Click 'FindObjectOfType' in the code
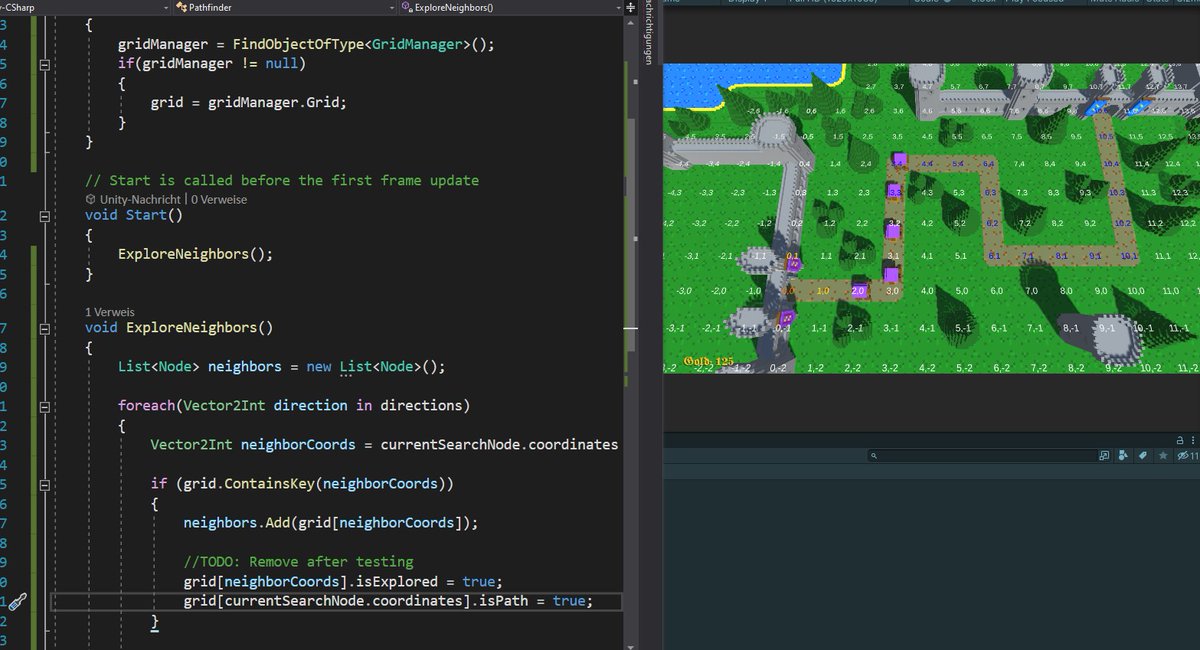This screenshot has height=650, width=1200. [297, 45]
